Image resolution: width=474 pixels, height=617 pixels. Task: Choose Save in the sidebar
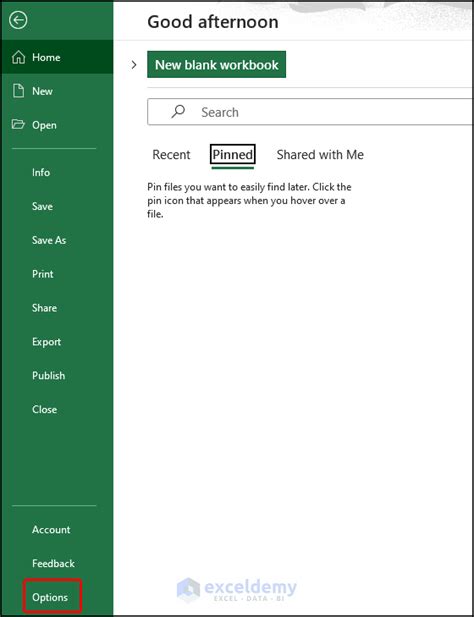[x=42, y=206]
